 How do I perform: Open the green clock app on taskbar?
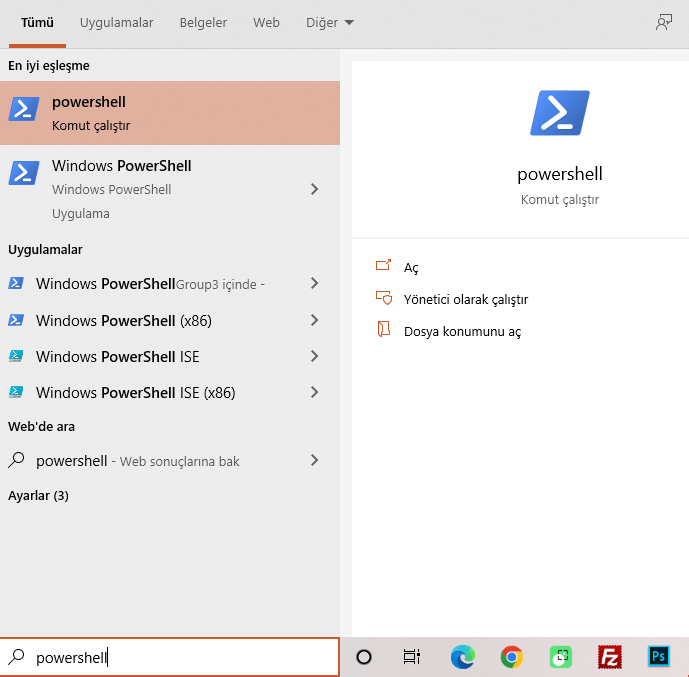[x=561, y=657]
